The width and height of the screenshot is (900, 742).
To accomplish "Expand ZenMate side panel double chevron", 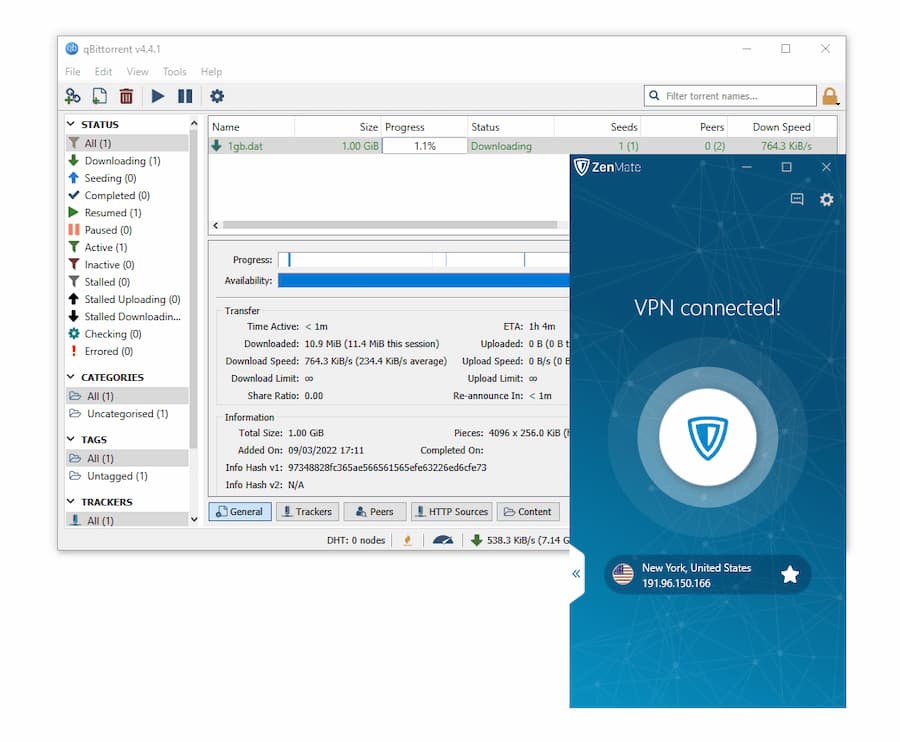I will tap(576, 573).
